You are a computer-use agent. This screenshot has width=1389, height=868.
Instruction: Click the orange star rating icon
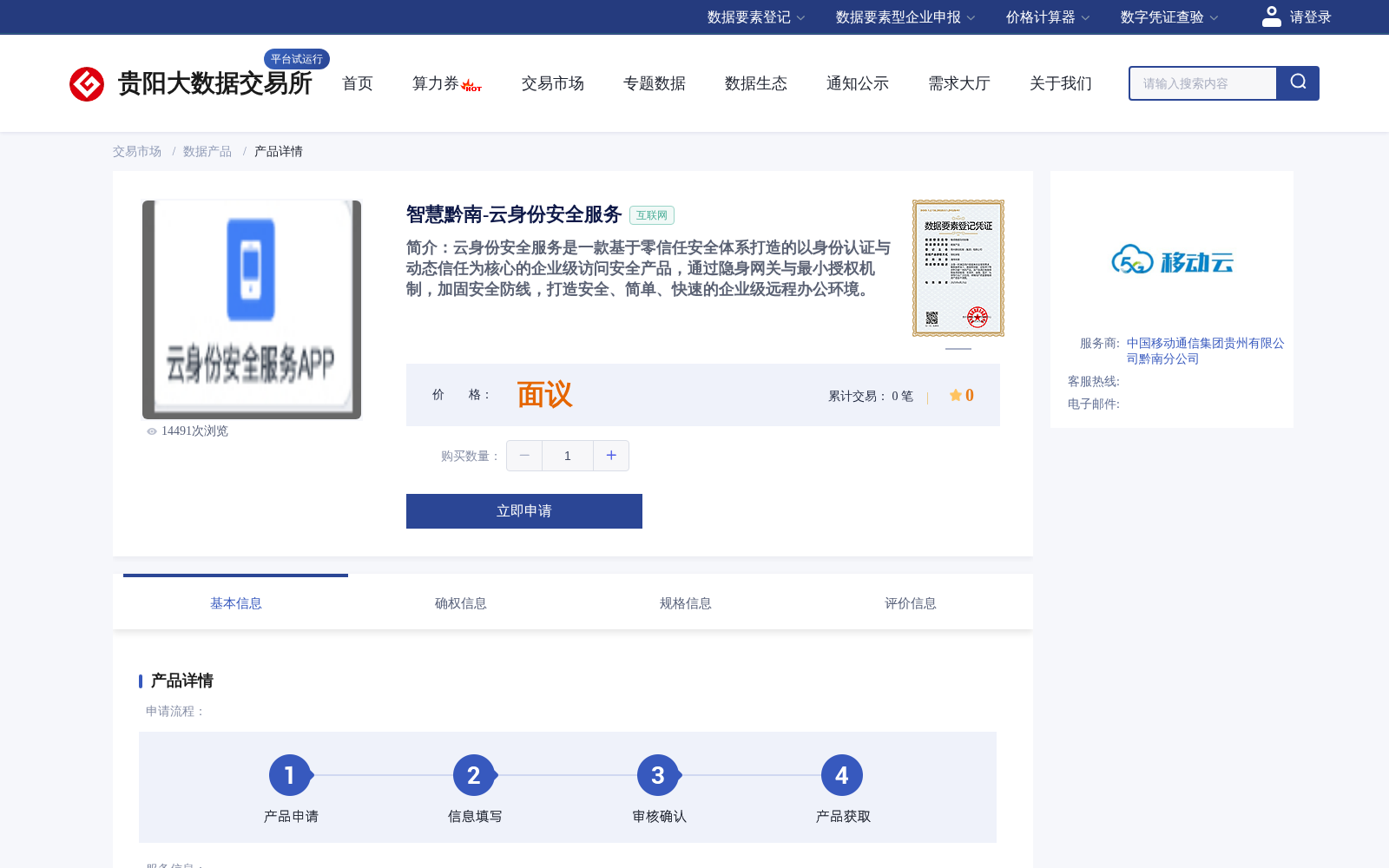[x=956, y=395]
